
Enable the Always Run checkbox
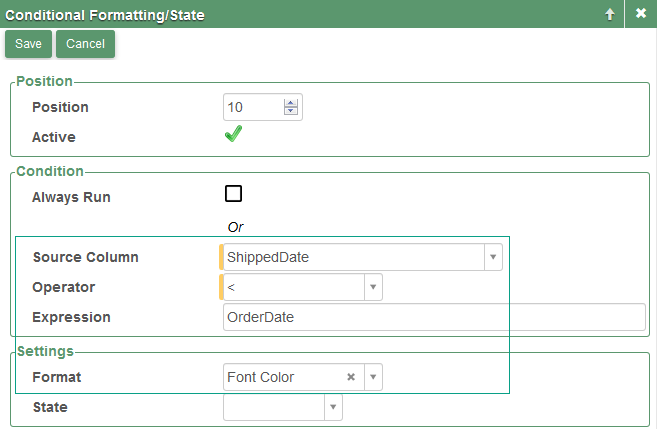[x=234, y=194]
